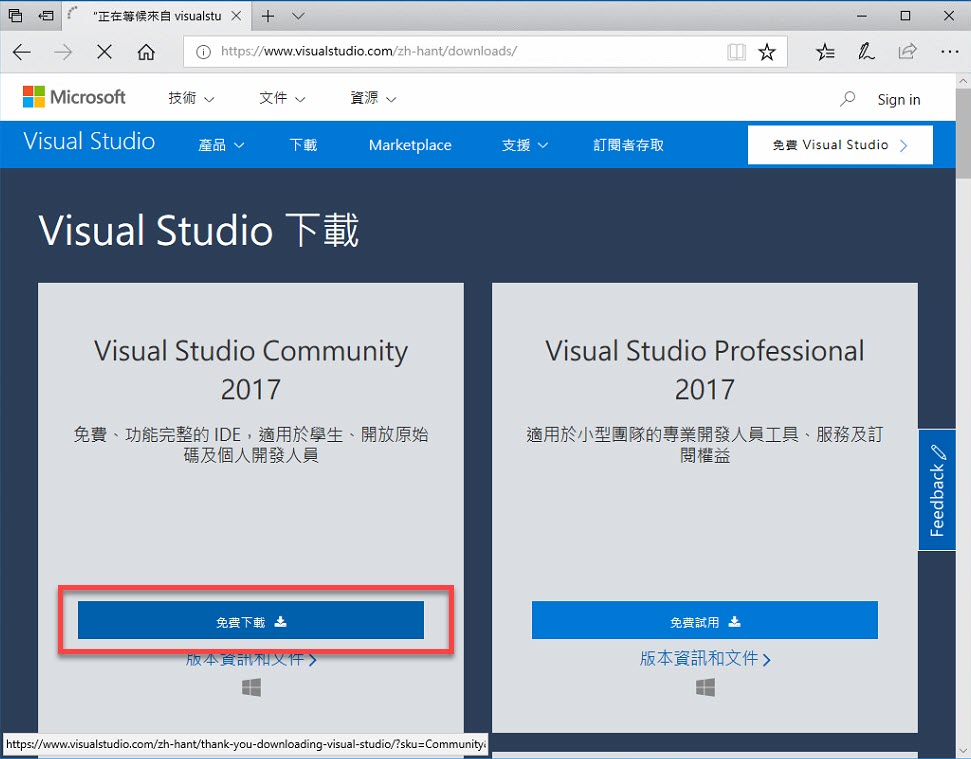Viewport: 971px width, 759px height.
Task: Go to the browser home page
Action: pos(146,51)
